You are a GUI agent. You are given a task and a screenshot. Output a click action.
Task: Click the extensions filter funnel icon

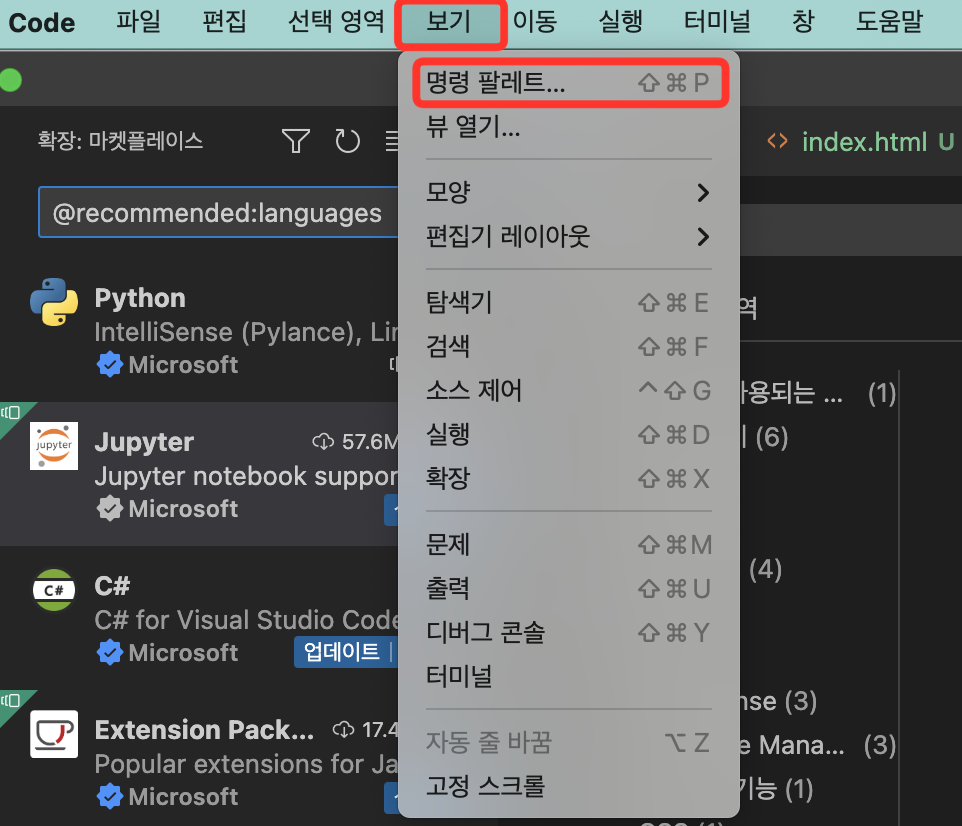296,141
